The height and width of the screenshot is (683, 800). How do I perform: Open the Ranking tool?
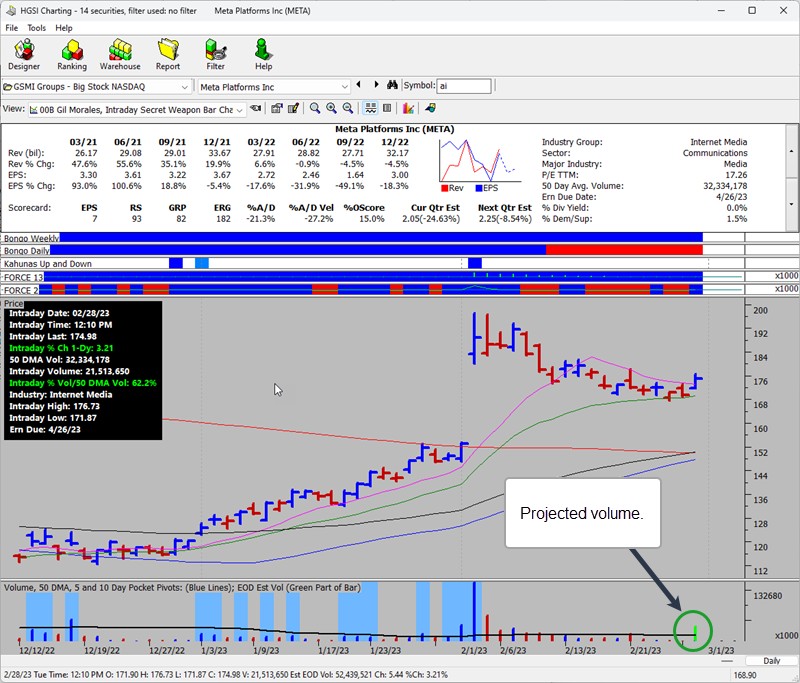pyautogui.click(x=72, y=54)
